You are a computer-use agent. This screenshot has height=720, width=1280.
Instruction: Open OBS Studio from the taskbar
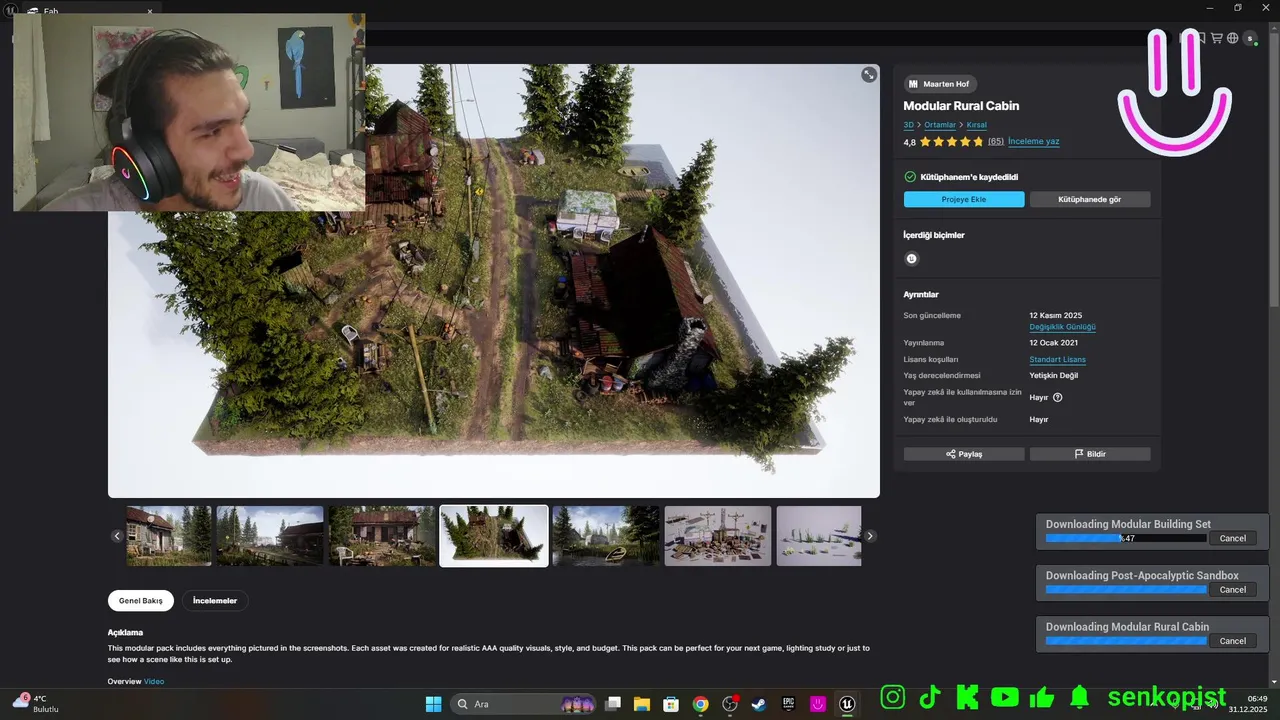click(730, 704)
